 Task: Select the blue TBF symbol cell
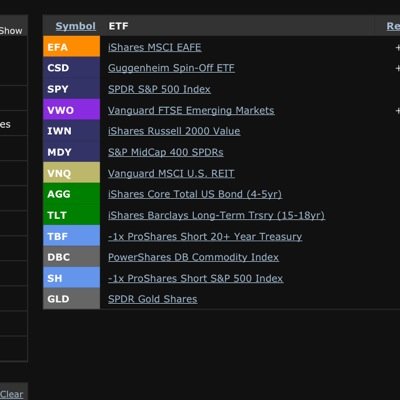(x=71, y=236)
